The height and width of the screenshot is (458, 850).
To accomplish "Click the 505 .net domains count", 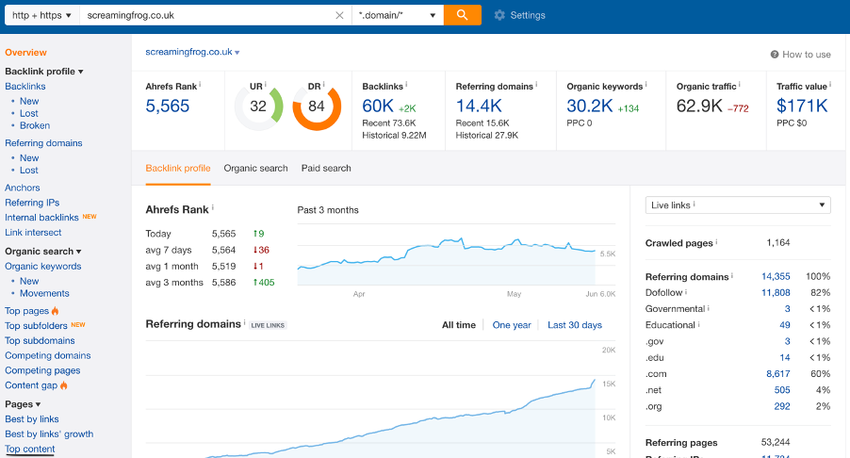I will coord(782,390).
